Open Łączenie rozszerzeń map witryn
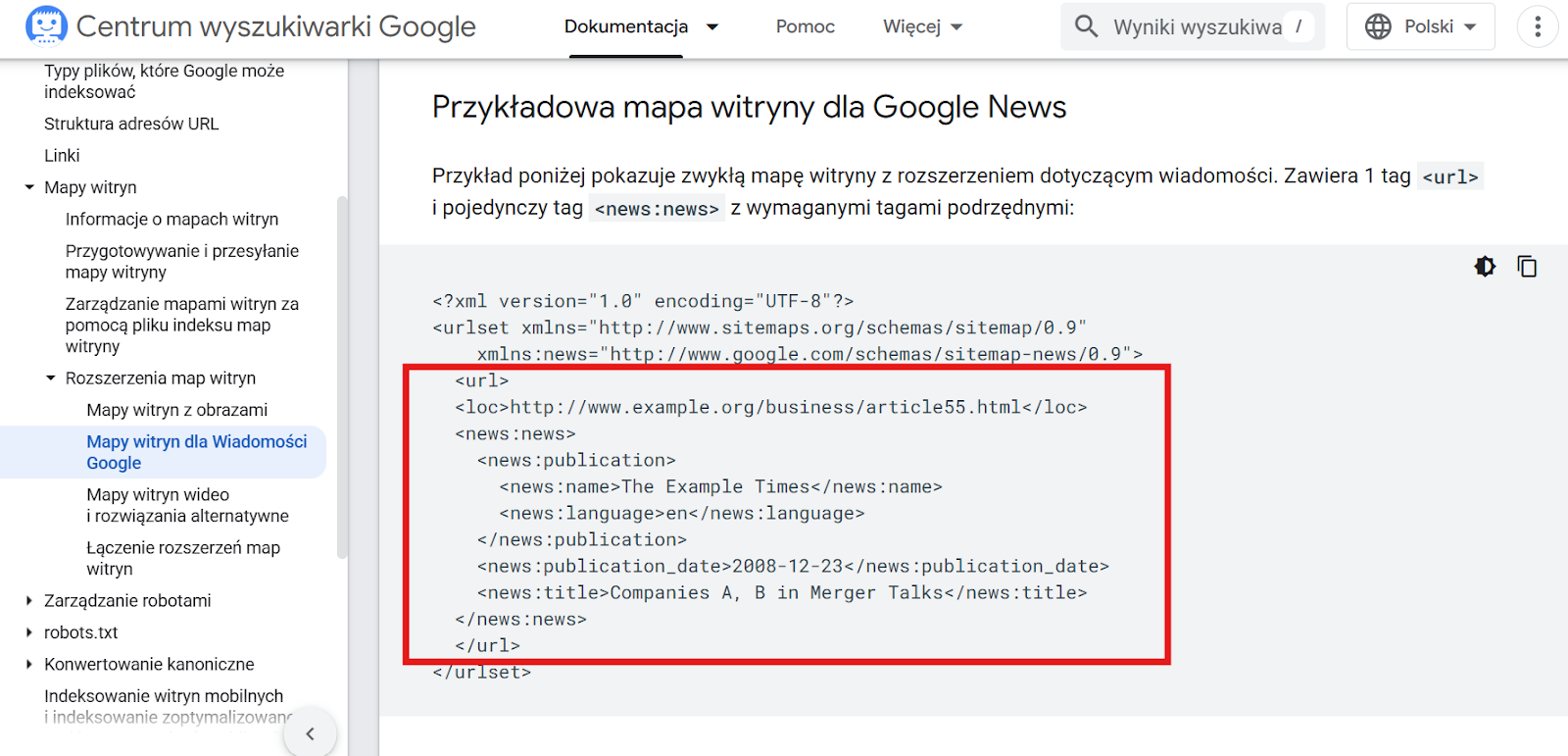The height and width of the screenshot is (756, 1568). (x=183, y=558)
